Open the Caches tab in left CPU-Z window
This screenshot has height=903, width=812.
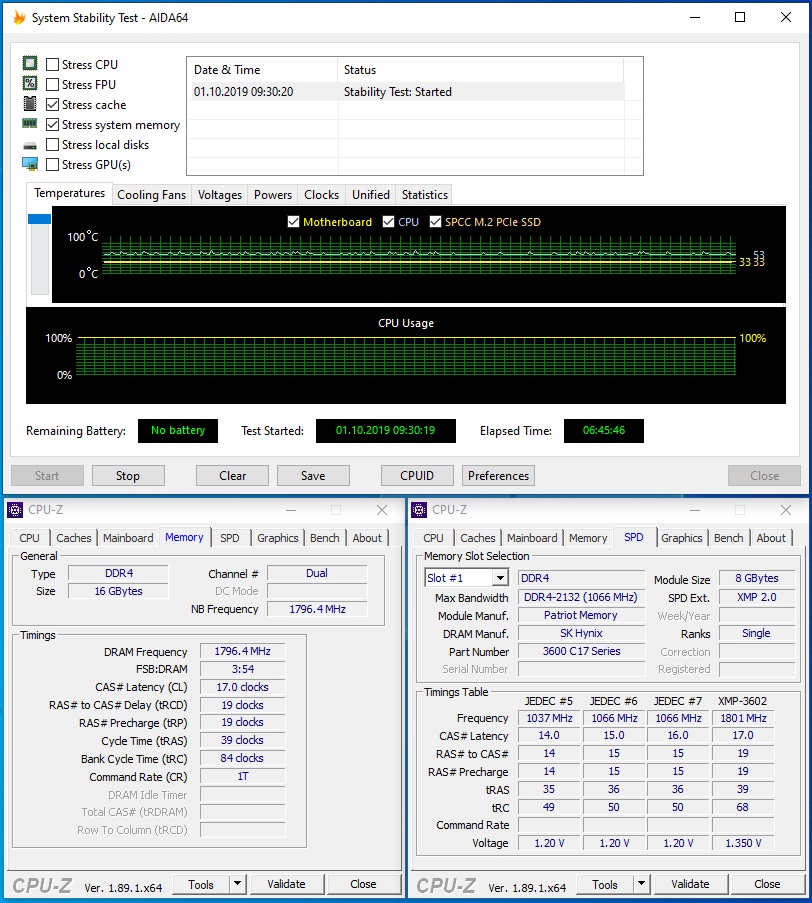tap(74, 538)
